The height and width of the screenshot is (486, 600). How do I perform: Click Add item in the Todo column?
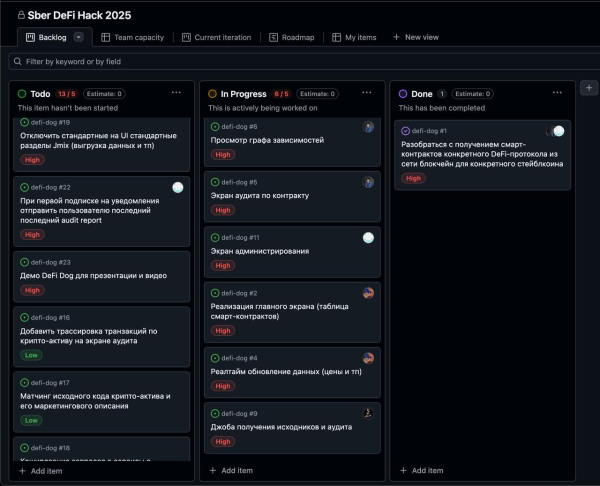[x=41, y=471]
